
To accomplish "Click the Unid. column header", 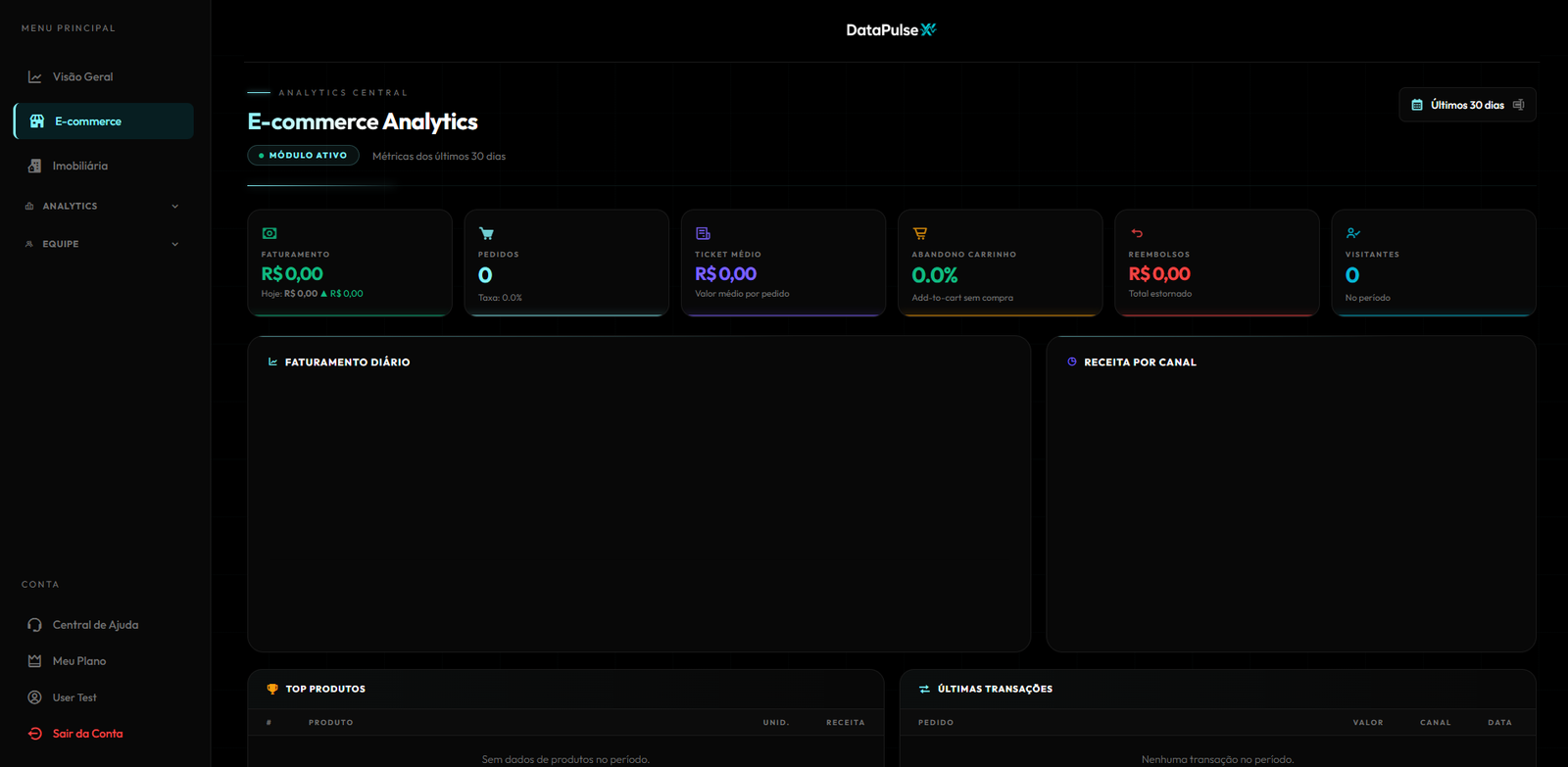I will [x=776, y=723].
